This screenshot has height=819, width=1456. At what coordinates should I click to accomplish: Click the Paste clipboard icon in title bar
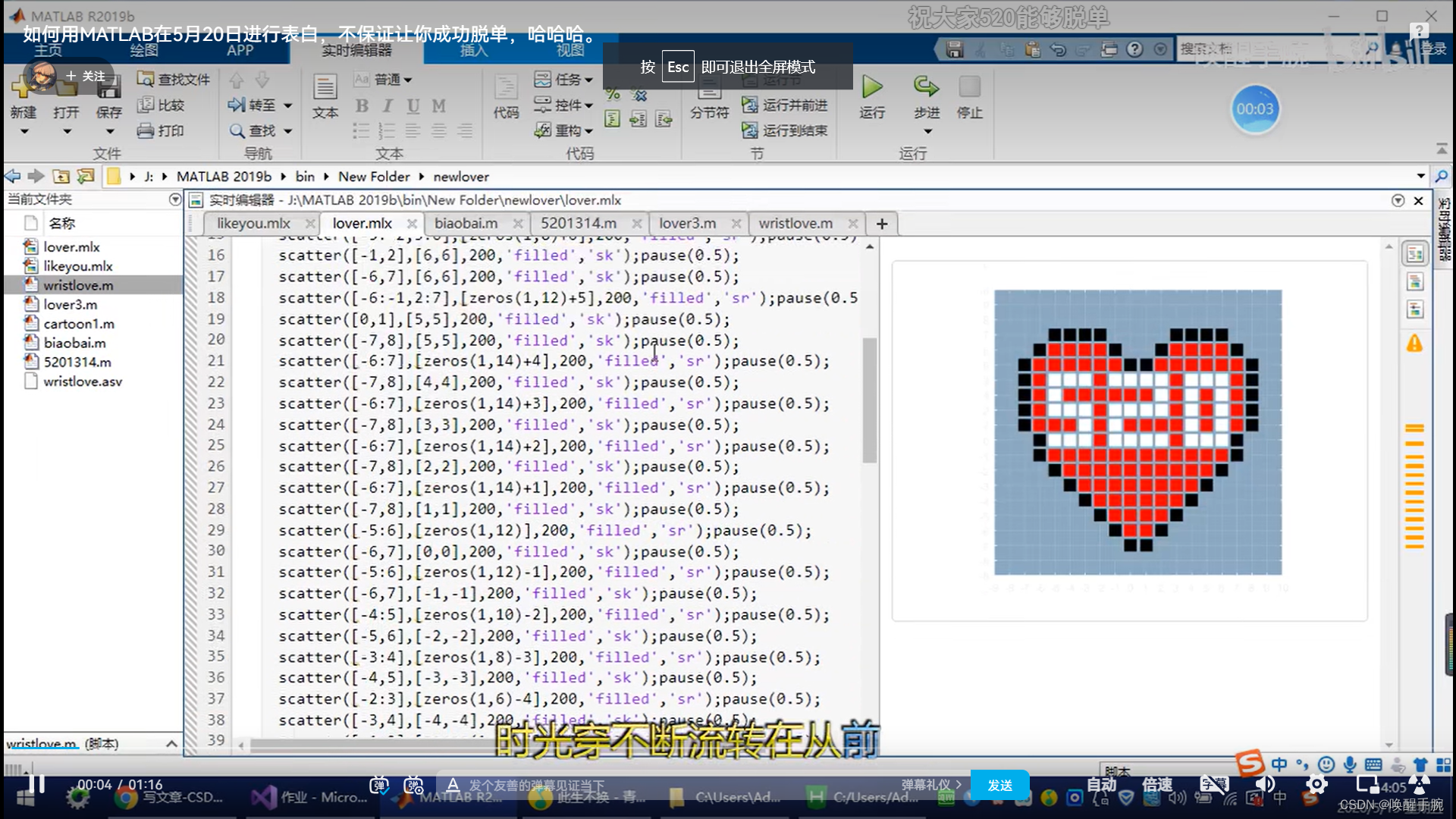tap(1032, 49)
